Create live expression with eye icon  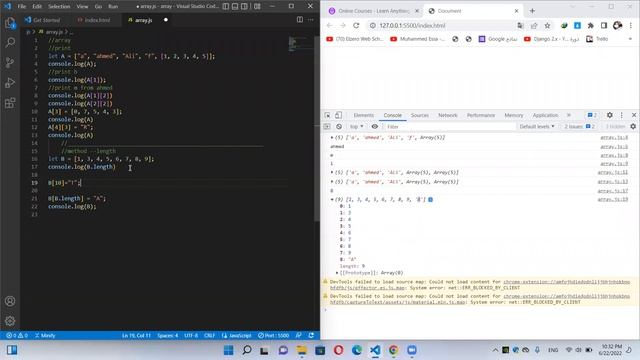(375, 127)
